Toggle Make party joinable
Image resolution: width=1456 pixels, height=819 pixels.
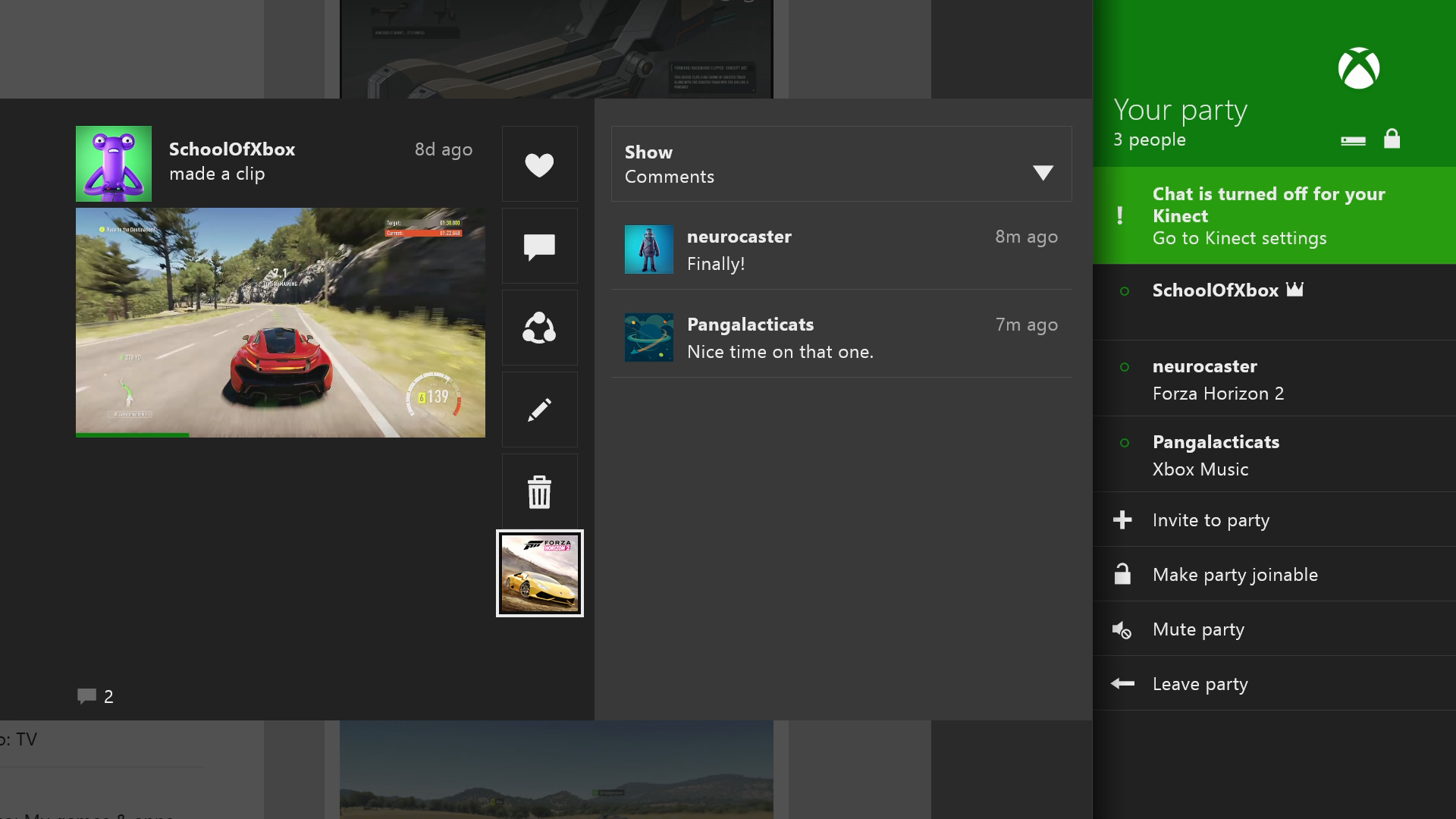pyautogui.click(x=1235, y=574)
